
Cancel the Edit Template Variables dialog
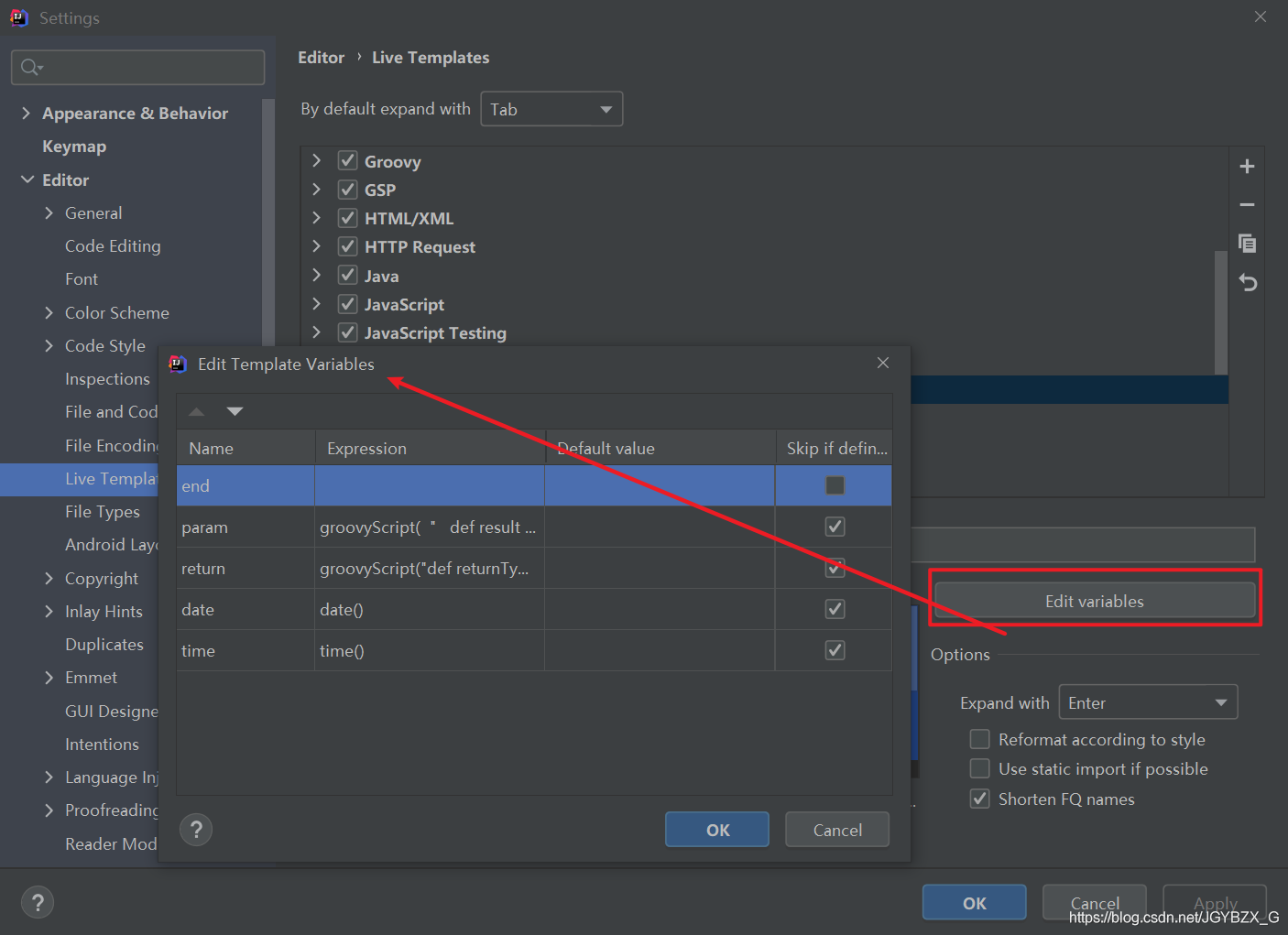(837, 830)
